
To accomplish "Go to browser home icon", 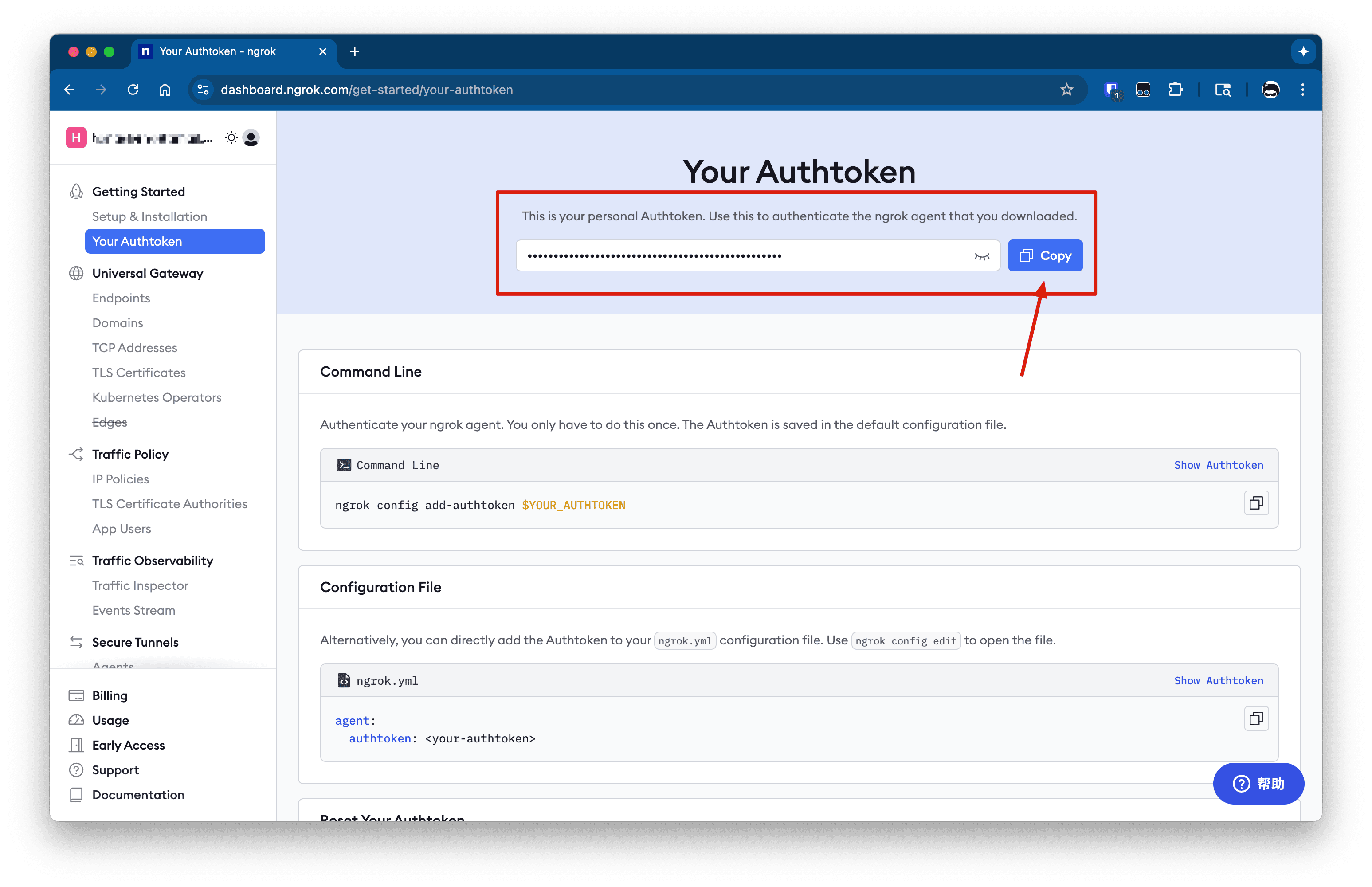I will (165, 90).
